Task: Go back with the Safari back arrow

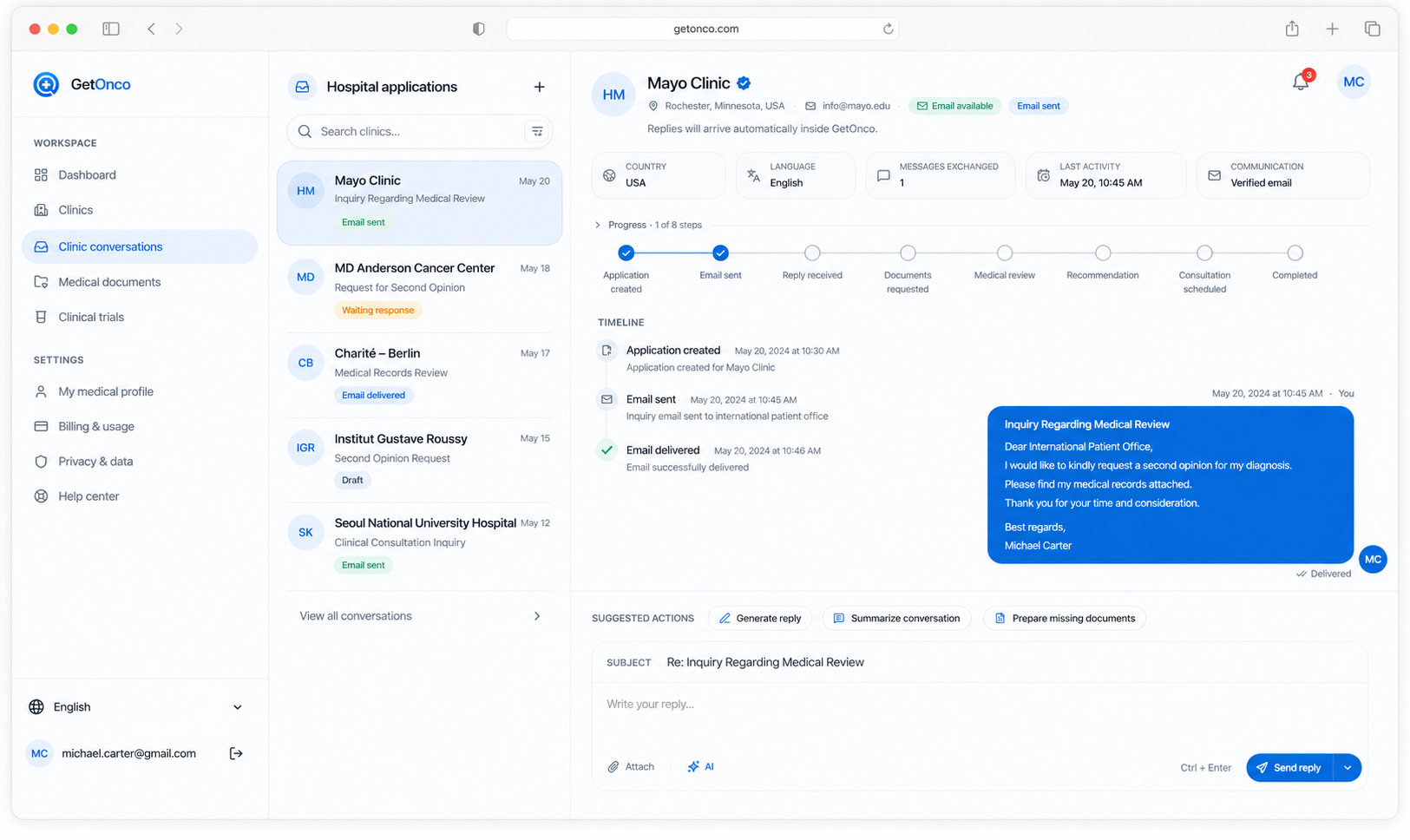Action: click(x=151, y=29)
